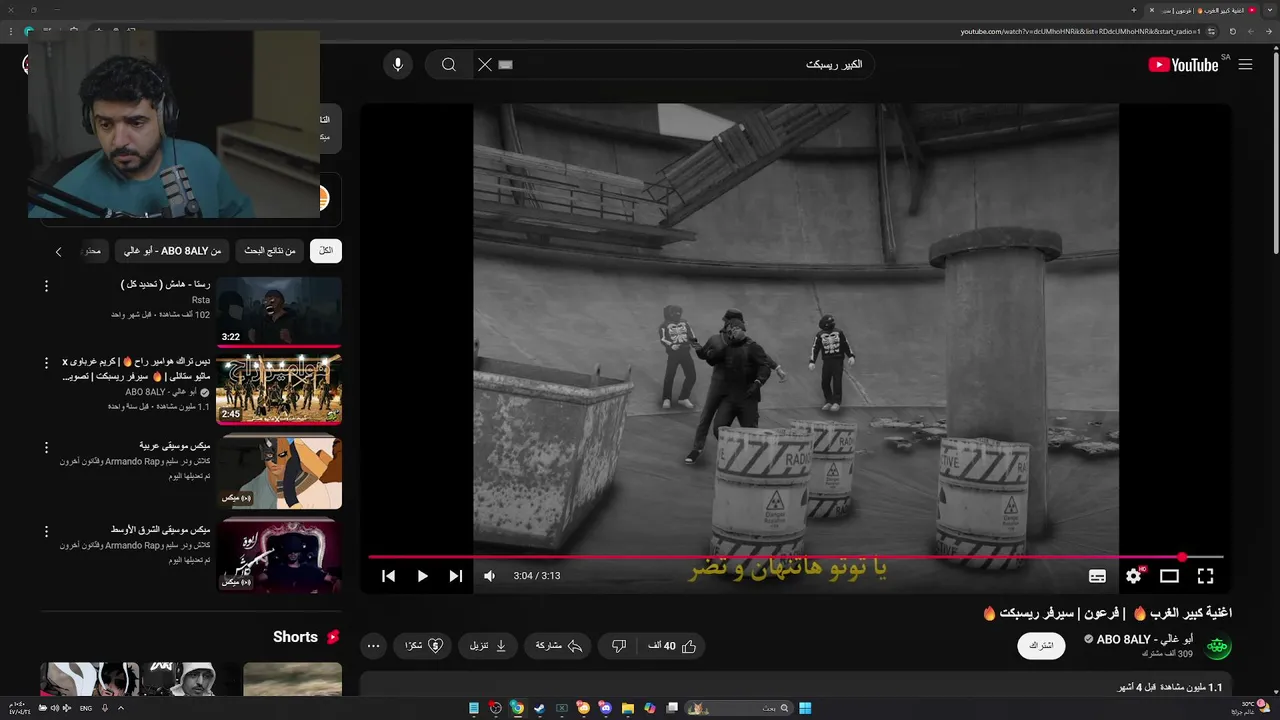
Task: Open File Explorer from the taskbar
Action: click(628, 708)
